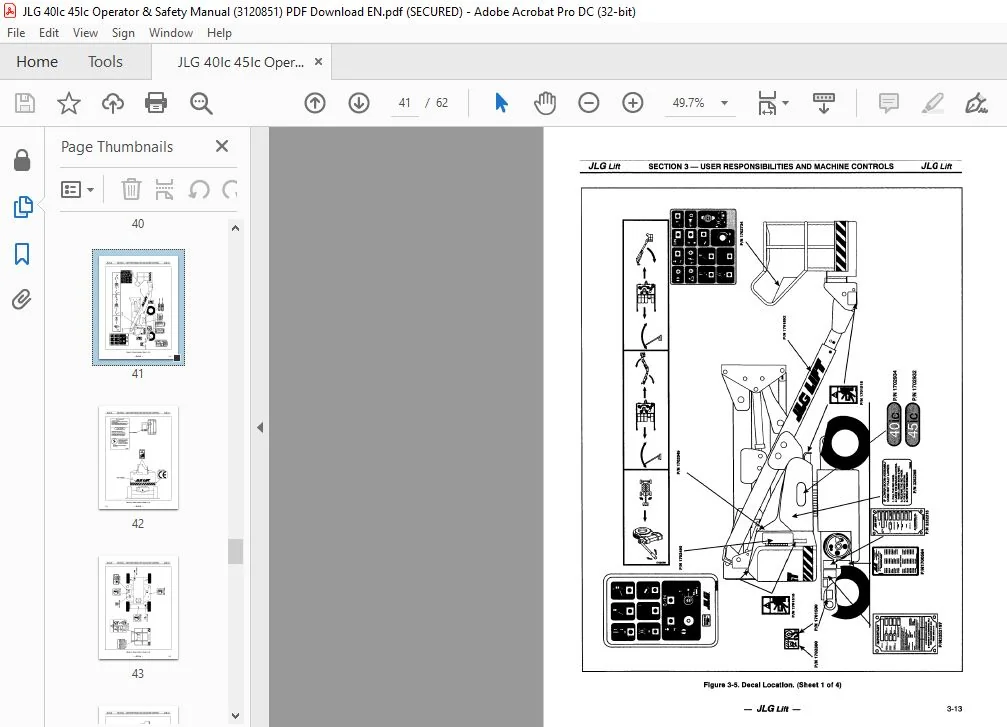Open the Window menu
The width and height of the screenshot is (1007, 727).
coord(171,33)
